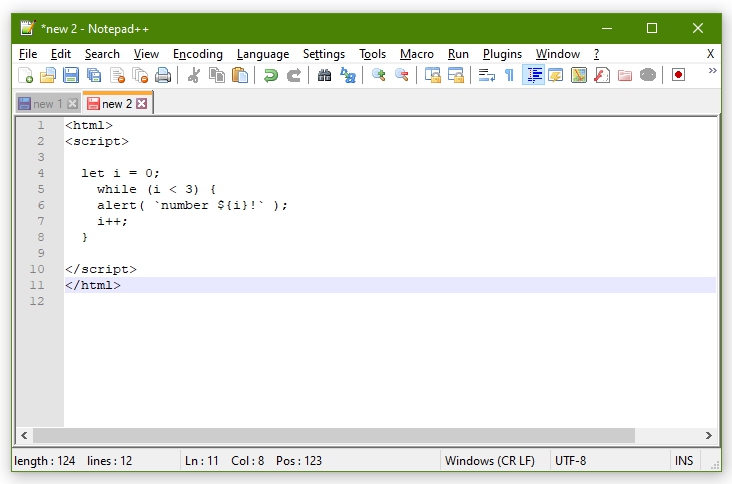Toggle the INS insert mode in the status bar
The width and height of the screenshot is (732, 484).
coord(684,461)
